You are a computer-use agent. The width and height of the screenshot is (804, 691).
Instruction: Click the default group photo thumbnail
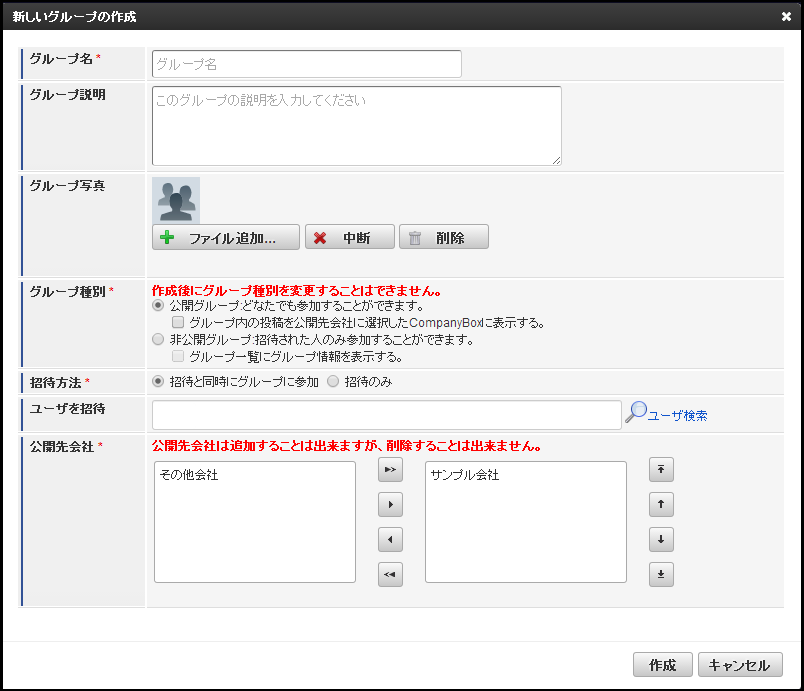click(176, 200)
